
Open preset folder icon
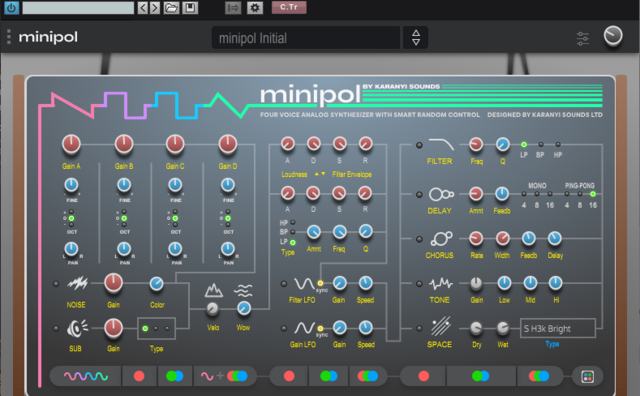(171, 7)
